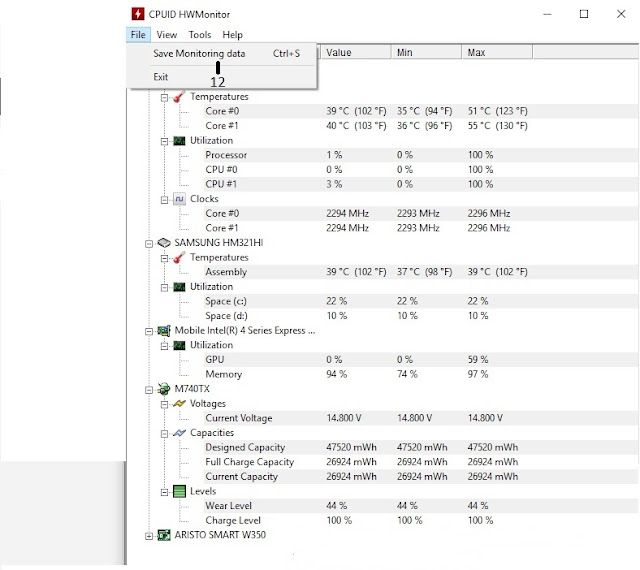
Task: Collapse the SAMSUNG HM321HI node
Action: point(149,244)
